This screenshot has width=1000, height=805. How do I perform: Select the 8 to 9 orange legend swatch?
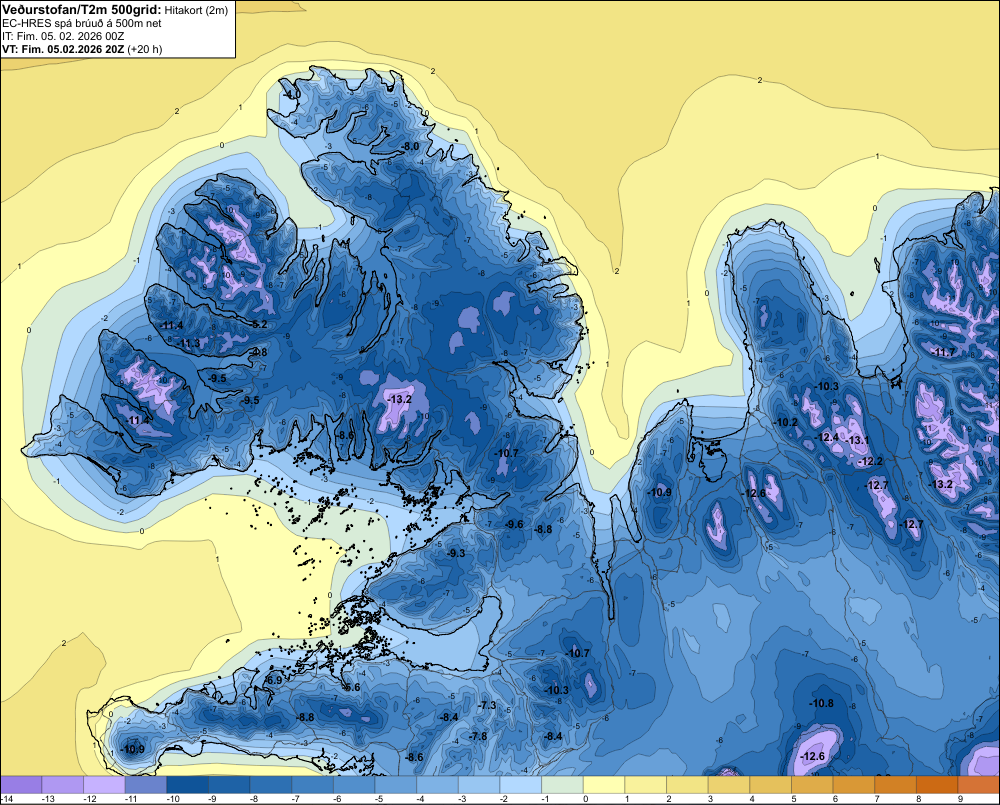[937, 785]
